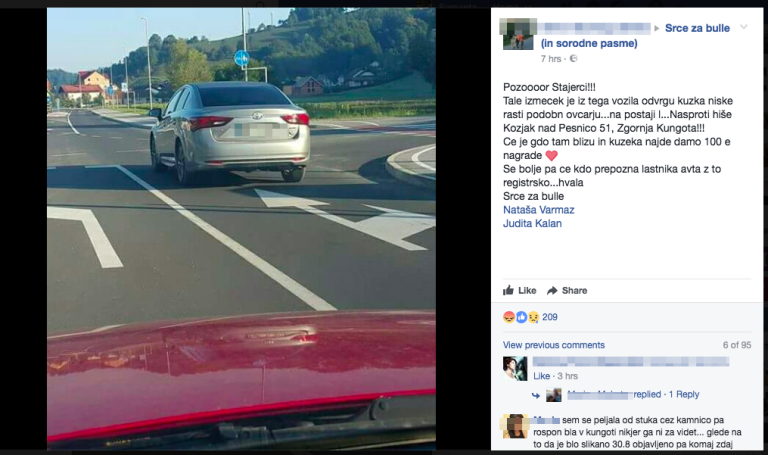The image size is (768, 455).
Task: Open Nataša Varmaz tagged profile
Action: coord(538,210)
